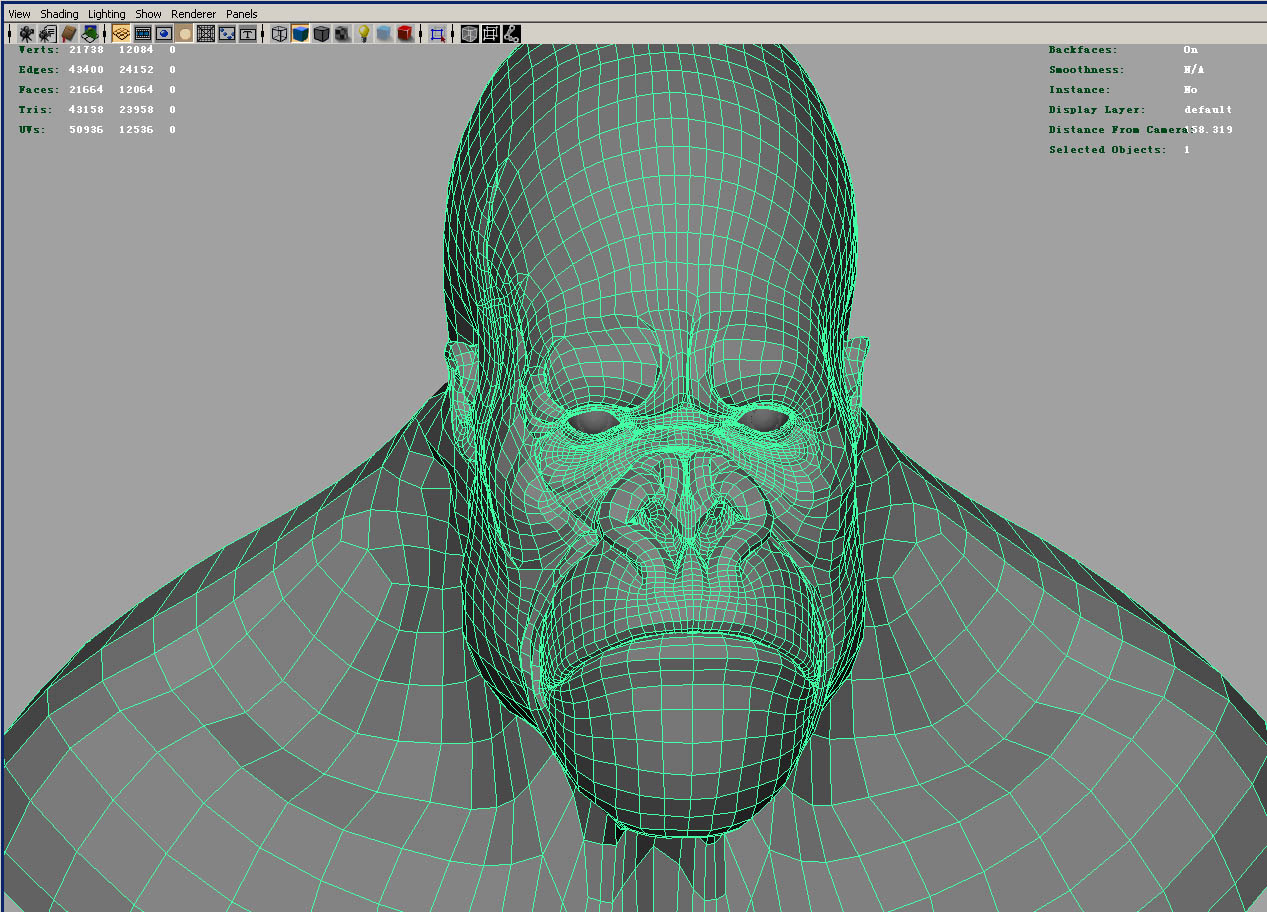
Task: Click the selected Verts value "12084"
Action: (137, 49)
